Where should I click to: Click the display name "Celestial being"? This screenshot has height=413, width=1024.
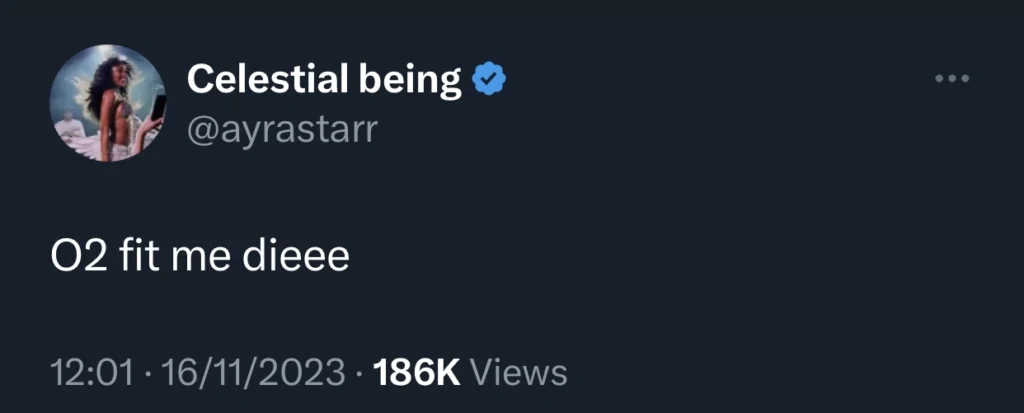pyautogui.click(x=324, y=79)
